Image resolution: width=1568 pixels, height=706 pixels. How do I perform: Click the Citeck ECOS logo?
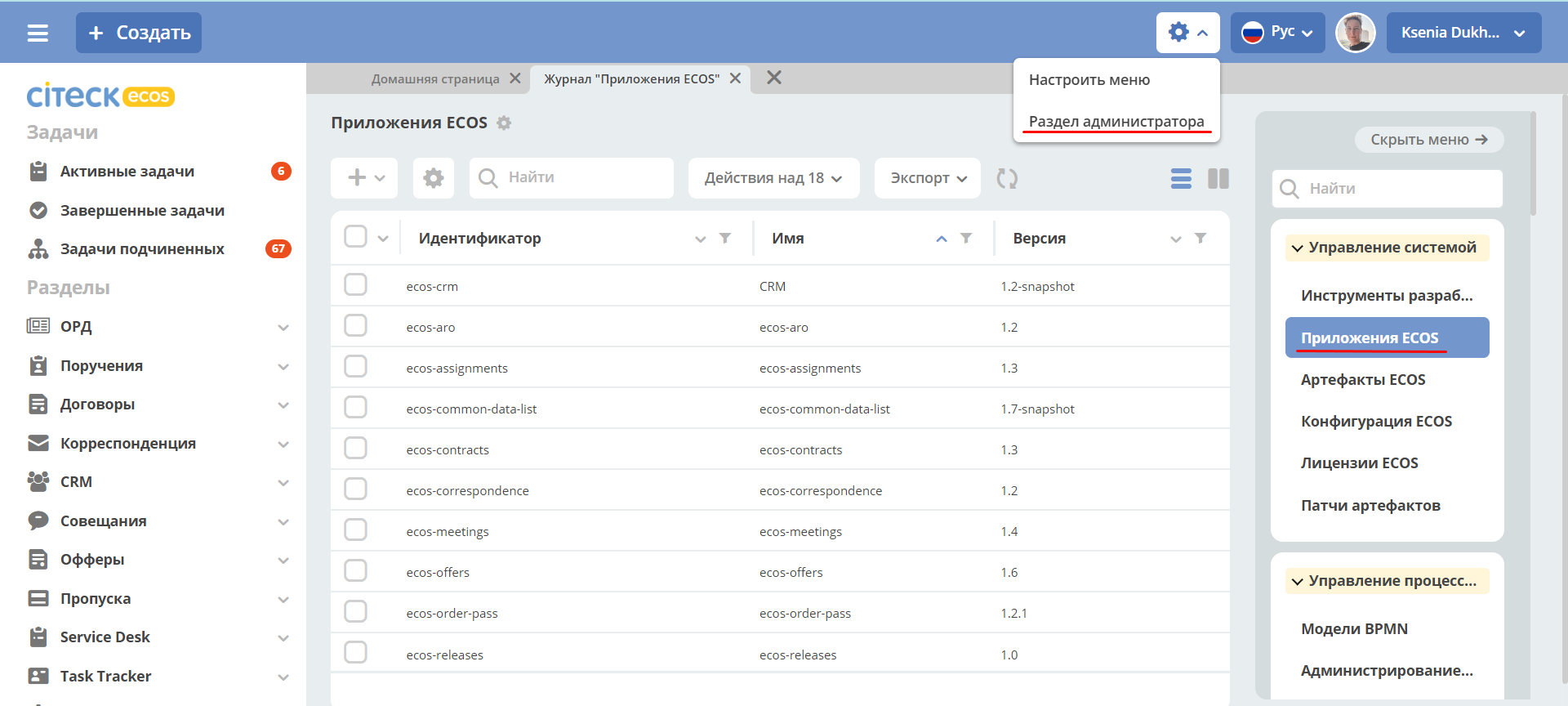[100, 96]
